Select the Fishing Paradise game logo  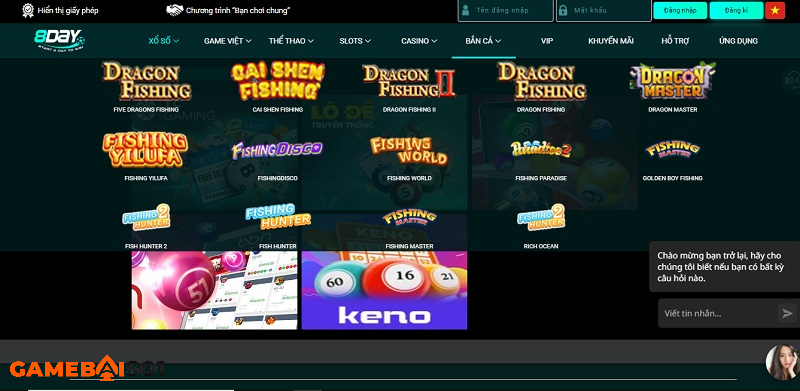click(x=541, y=150)
